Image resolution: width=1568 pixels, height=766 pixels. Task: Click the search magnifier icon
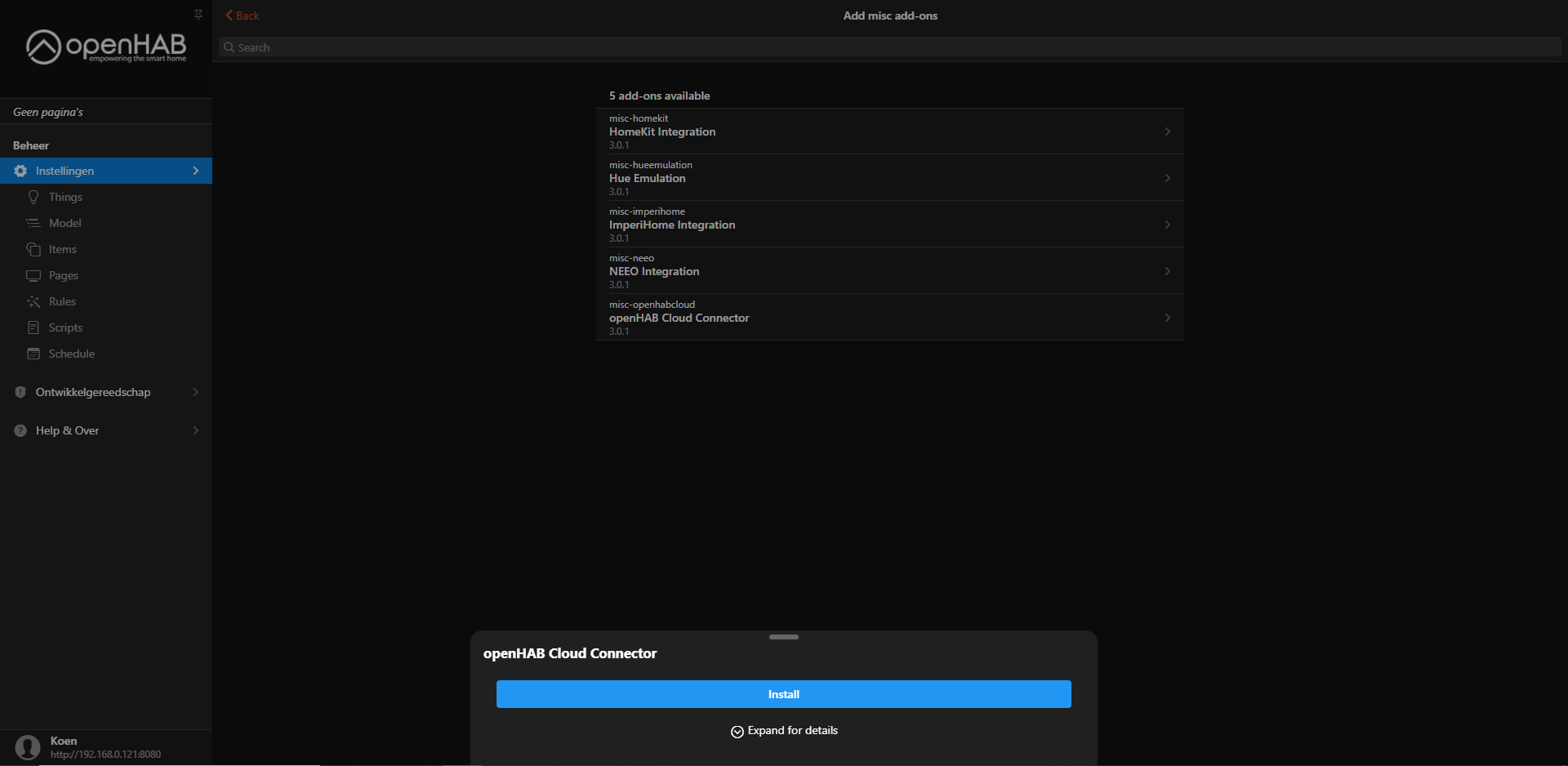coord(229,47)
